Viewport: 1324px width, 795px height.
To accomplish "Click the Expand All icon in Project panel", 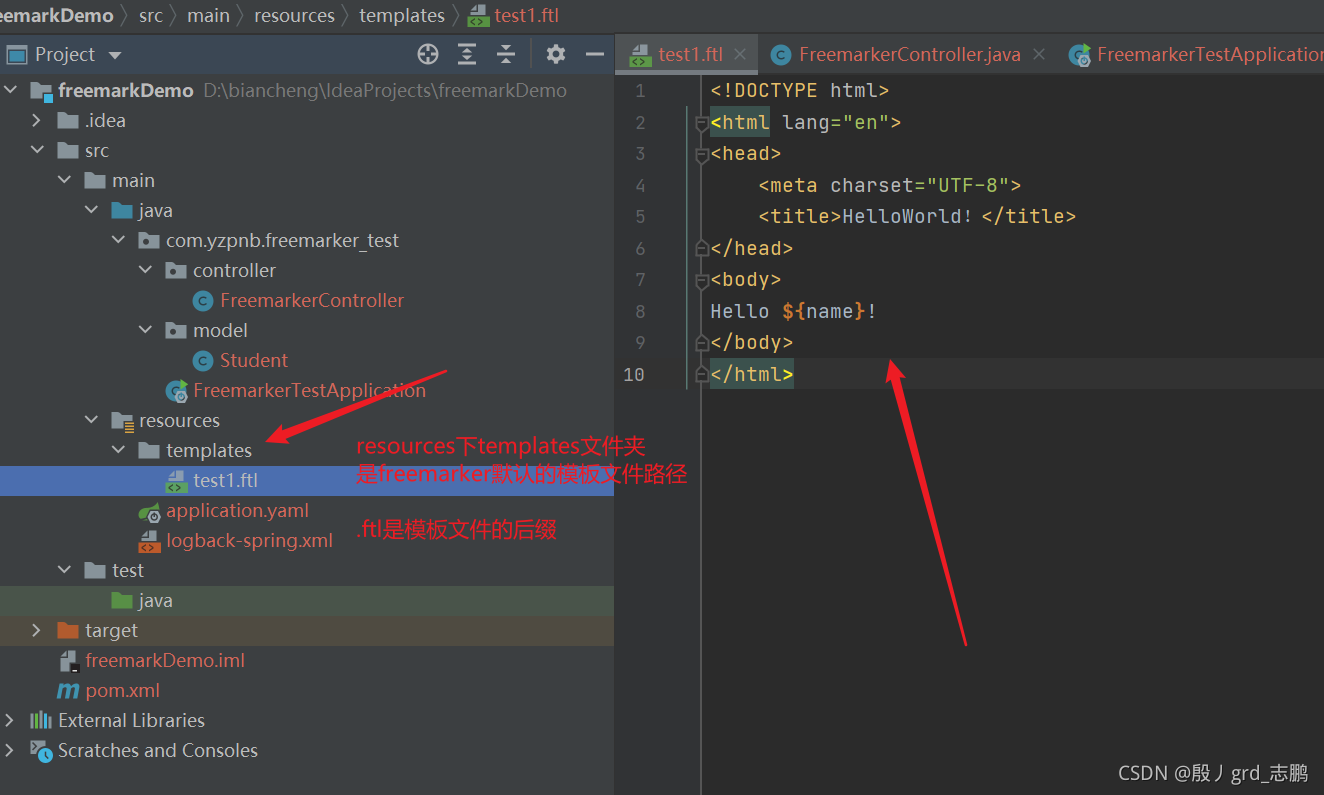I will click(467, 54).
